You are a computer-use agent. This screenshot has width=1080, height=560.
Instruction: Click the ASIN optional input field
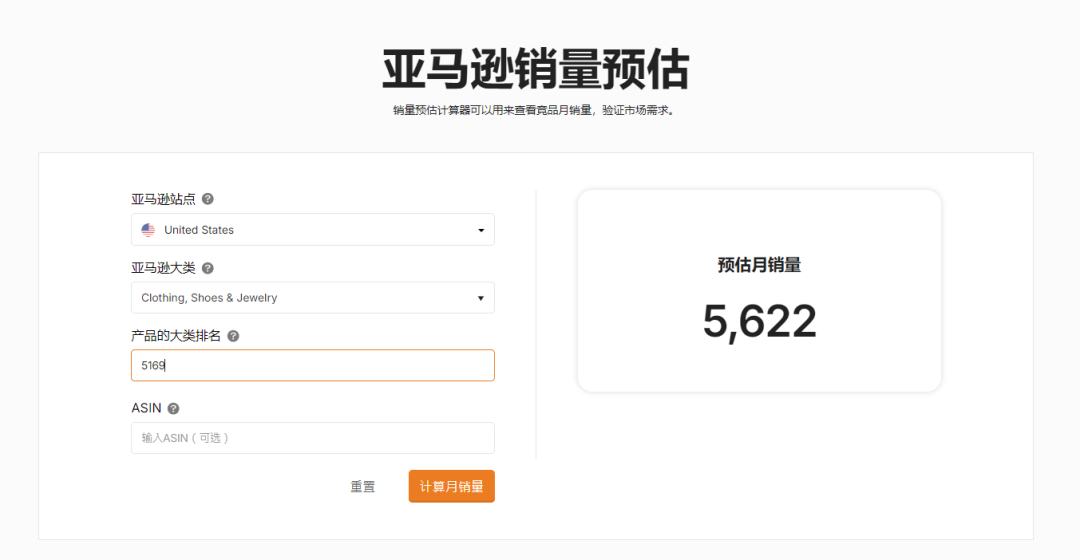click(313, 438)
